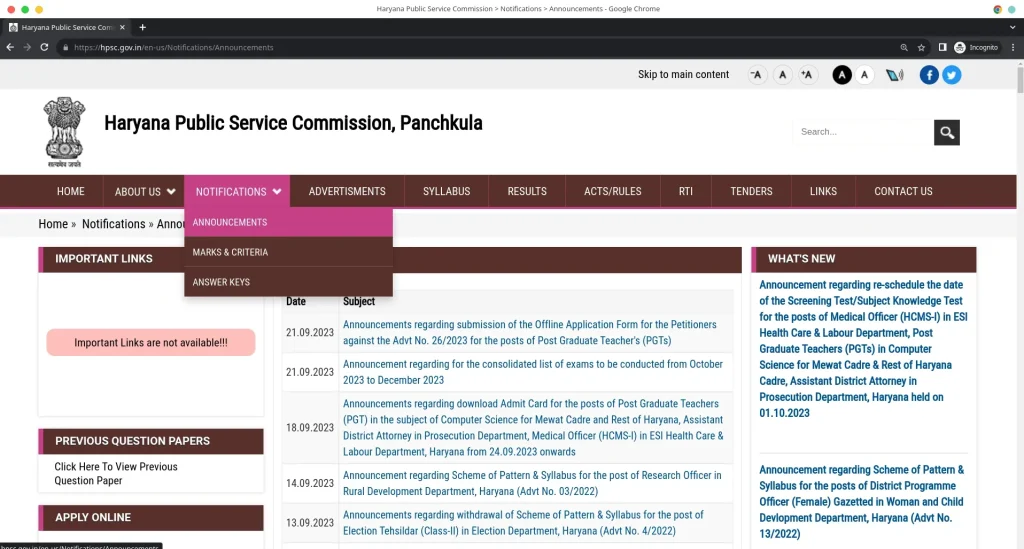The width and height of the screenshot is (1024, 549).
Task: Click Notifications in the breadcrumb
Action: pos(114,224)
